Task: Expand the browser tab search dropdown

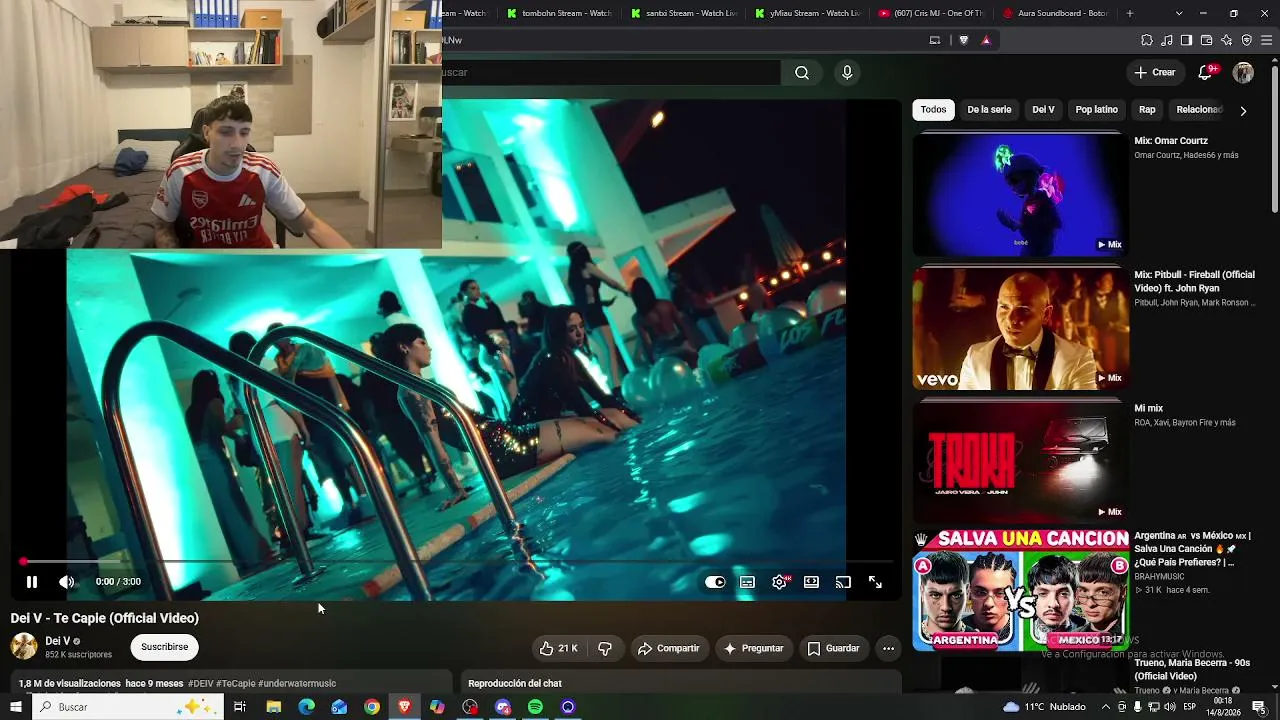Action: (x=1179, y=13)
